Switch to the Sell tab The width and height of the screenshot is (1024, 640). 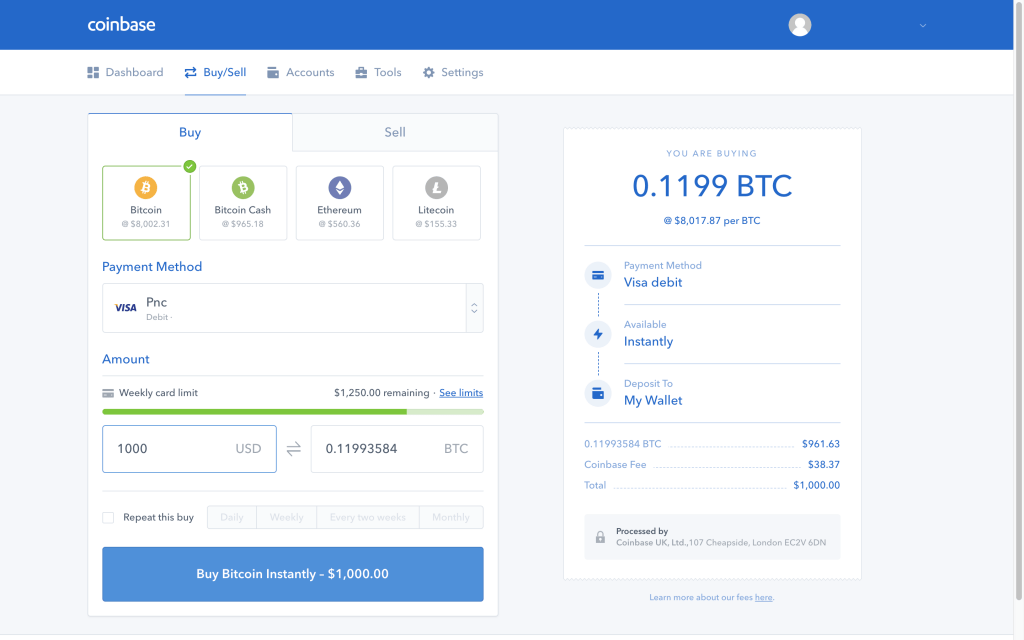pyautogui.click(x=395, y=133)
